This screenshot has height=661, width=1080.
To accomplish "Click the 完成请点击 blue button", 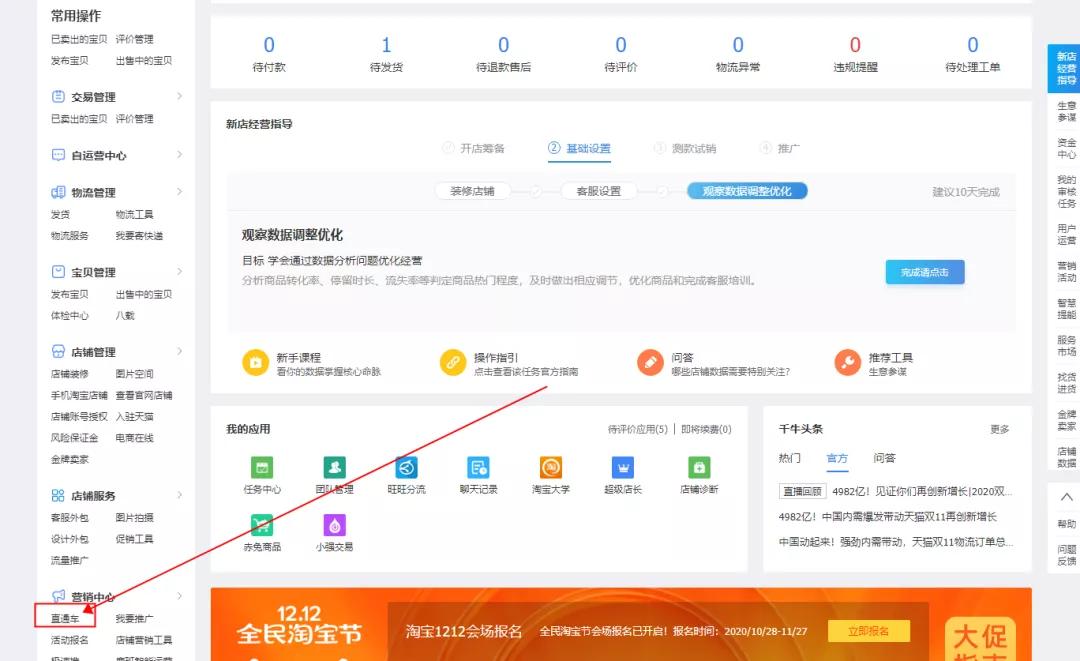I will (x=924, y=272).
